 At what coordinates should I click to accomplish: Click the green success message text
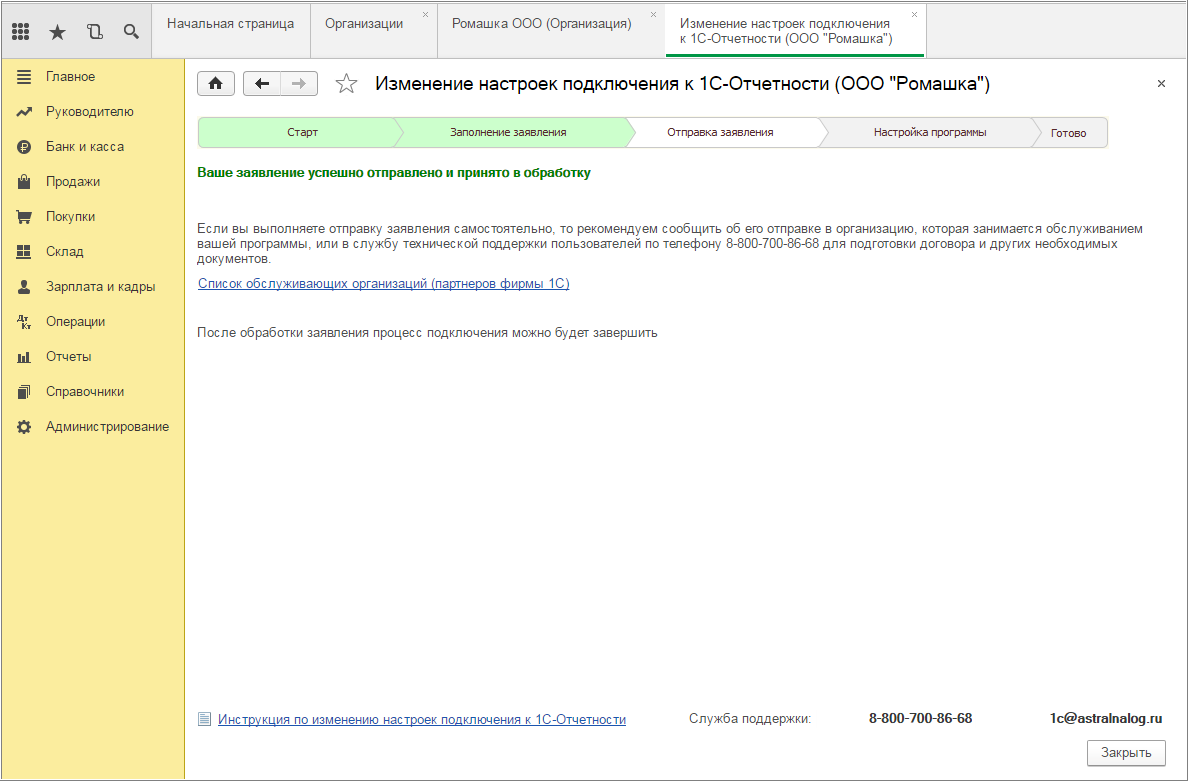(x=394, y=173)
